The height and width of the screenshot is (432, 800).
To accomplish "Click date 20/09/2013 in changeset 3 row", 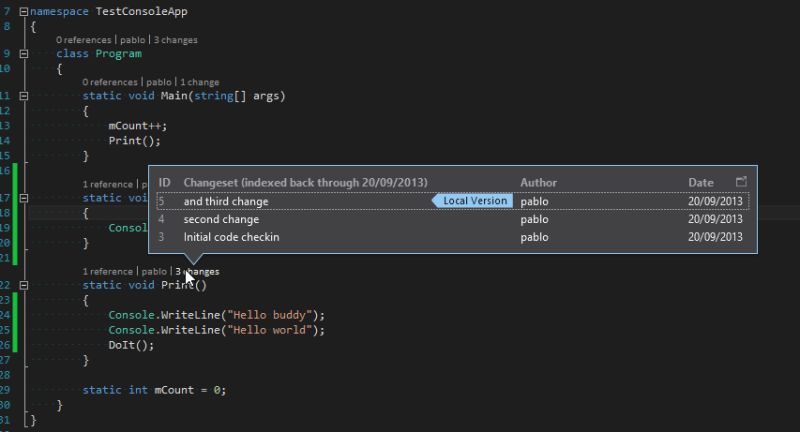I will coord(715,237).
